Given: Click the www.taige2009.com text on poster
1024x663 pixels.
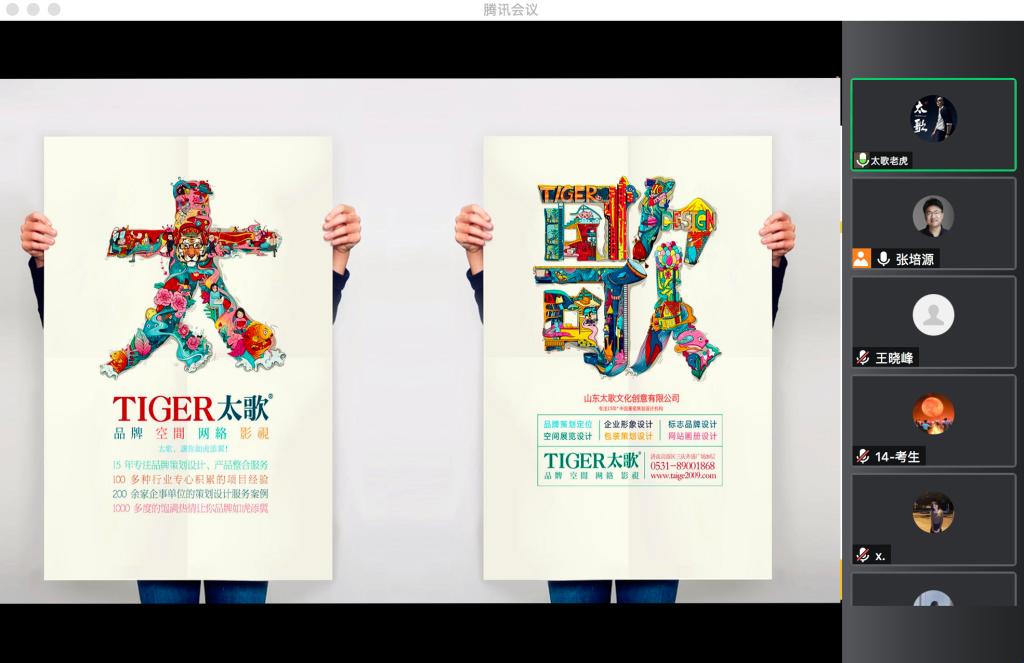Looking at the screenshot, I should (x=683, y=477).
